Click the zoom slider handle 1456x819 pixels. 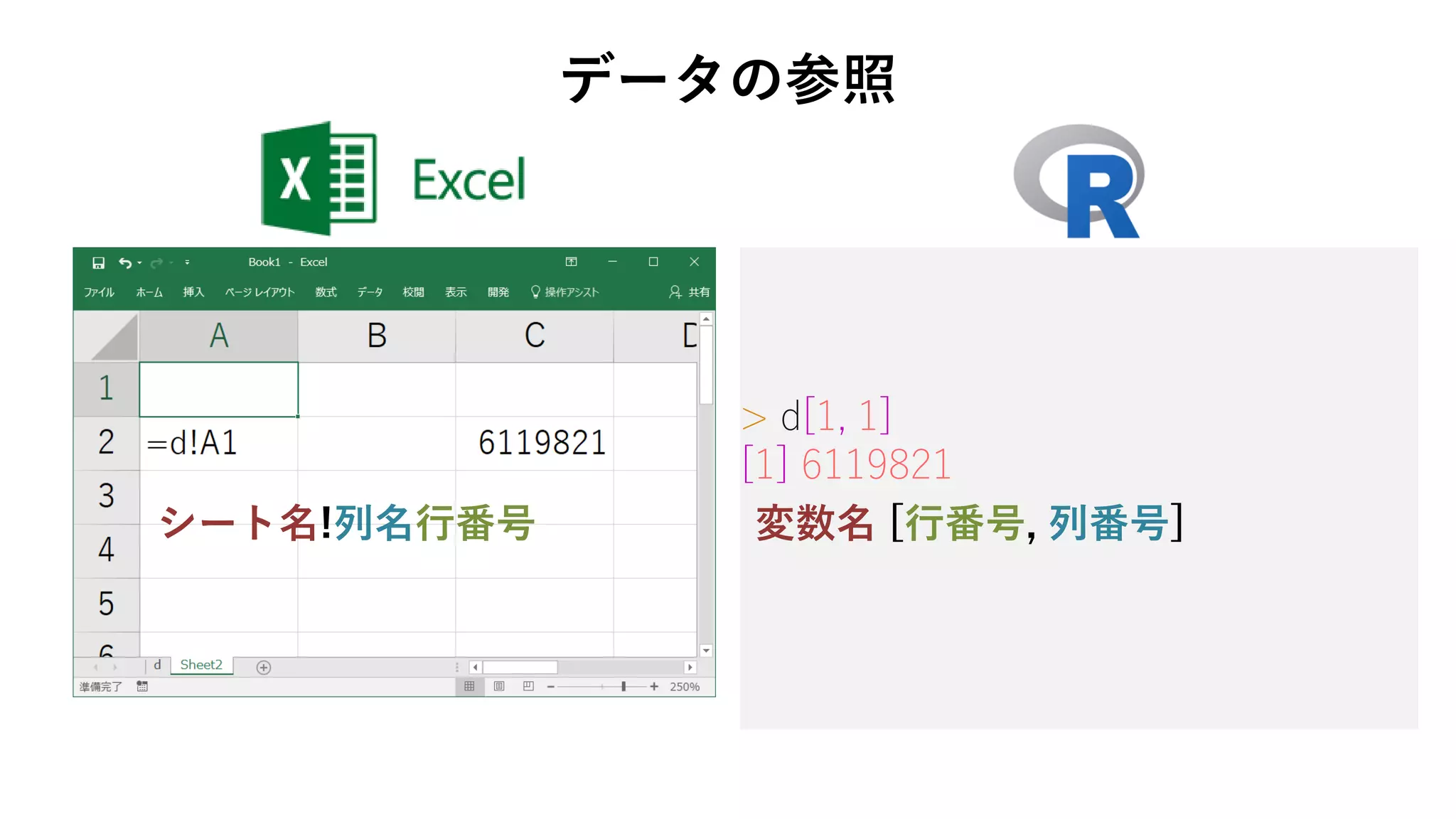point(623,686)
